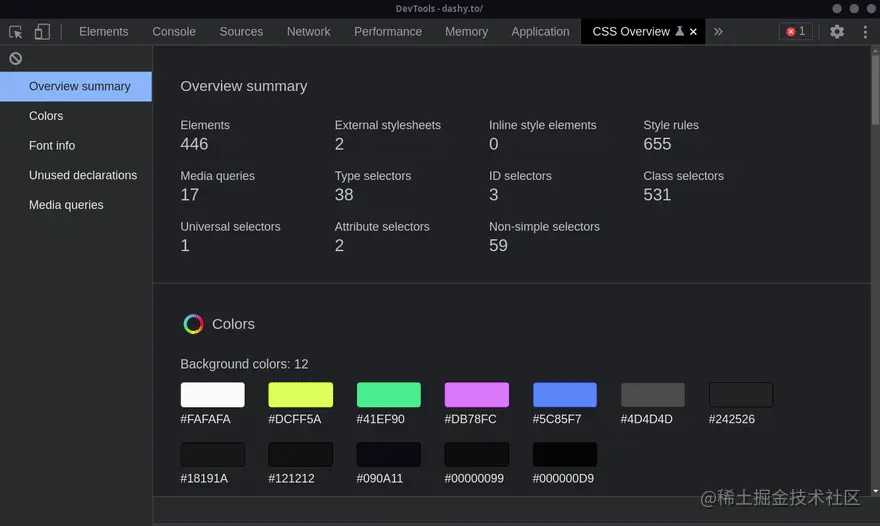The width and height of the screenshot is (880, 526).
Task: Click the External stylesheets value 2
Action: 340,144
